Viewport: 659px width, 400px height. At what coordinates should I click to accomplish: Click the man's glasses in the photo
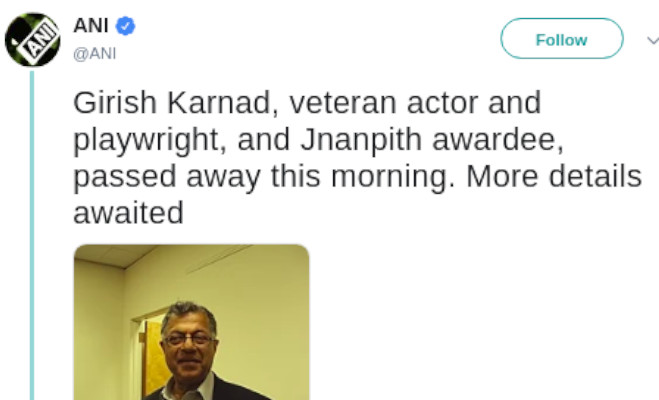click(188, 339)
